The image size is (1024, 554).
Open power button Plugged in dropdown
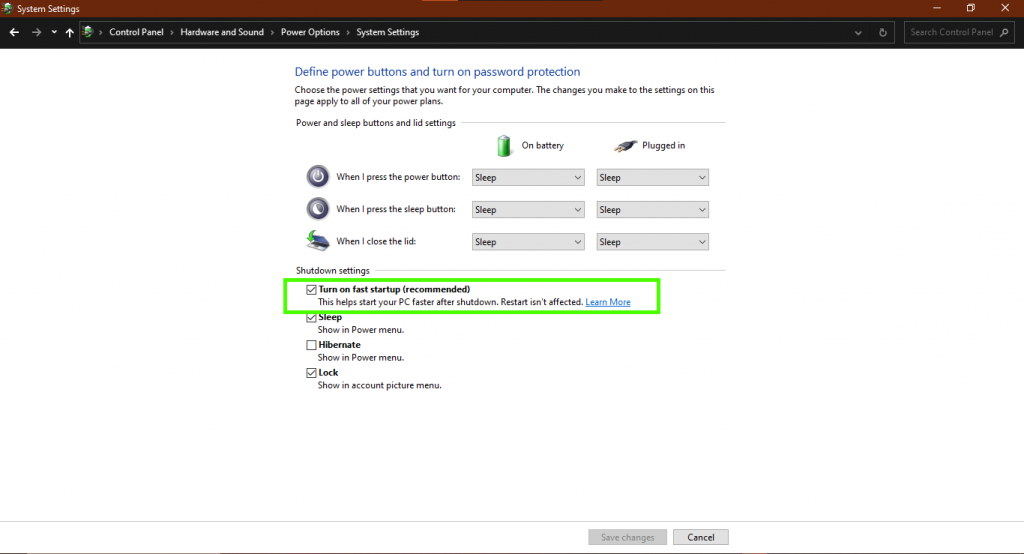(x=652, y=178)
